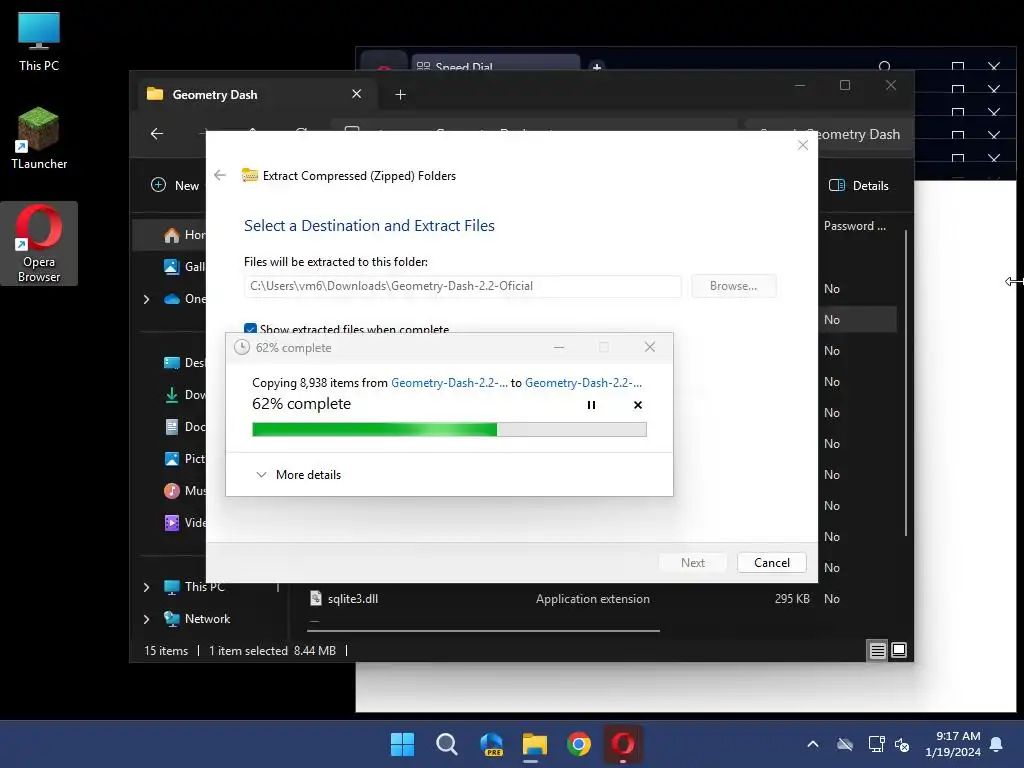Select the Speed Dial tab in Opera
The width and height of the screenshot is (1024, 768).
[x=496, y=64]
